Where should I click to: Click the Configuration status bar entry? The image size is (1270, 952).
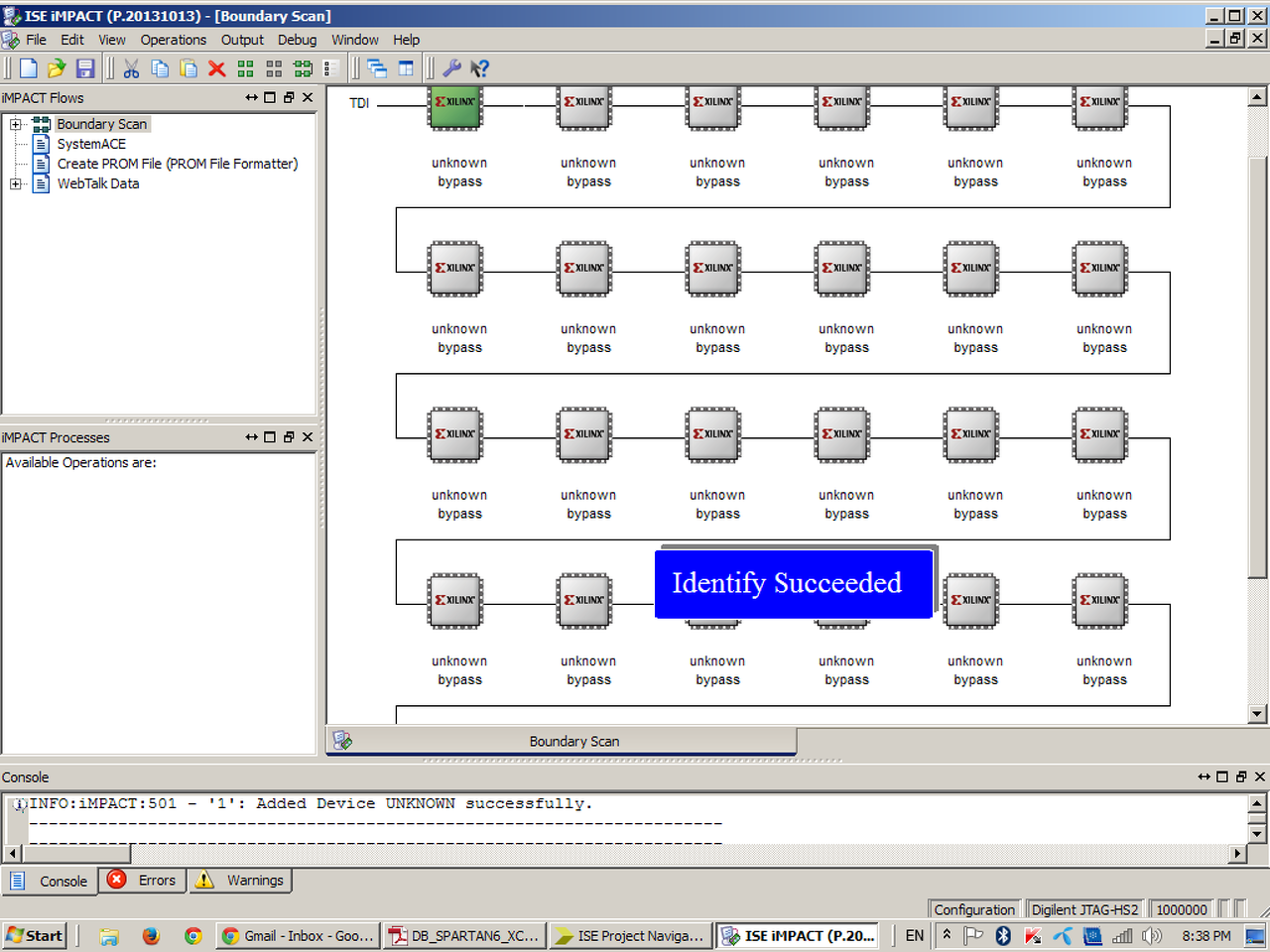click(974, 909)
